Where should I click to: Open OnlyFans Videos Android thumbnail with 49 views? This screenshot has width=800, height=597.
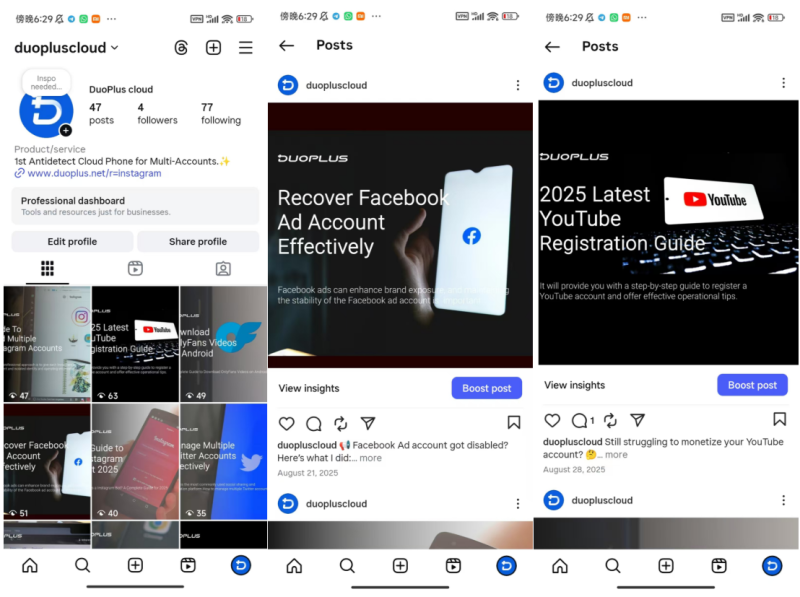223,344
